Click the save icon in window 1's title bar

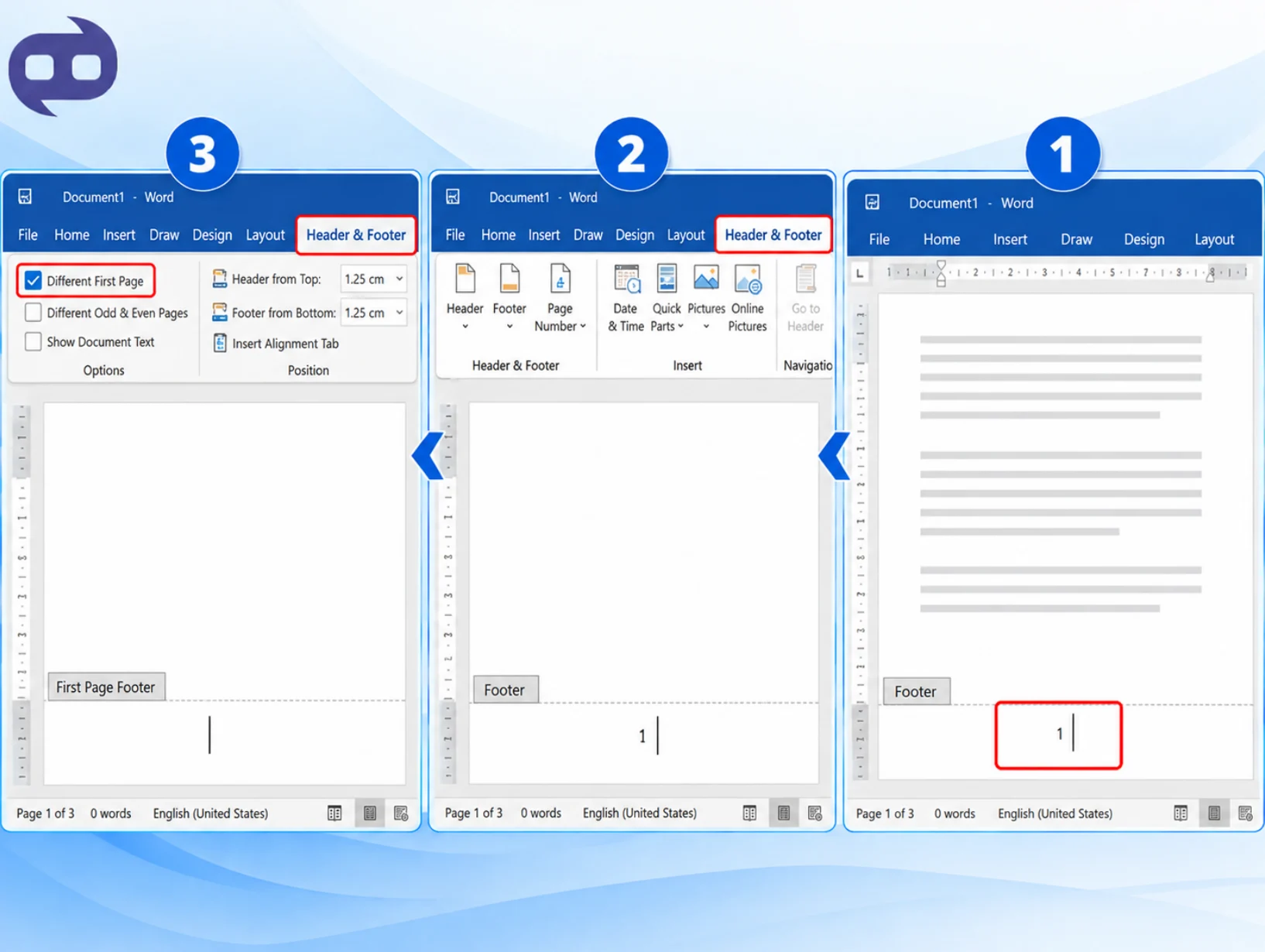pos(872,202)
